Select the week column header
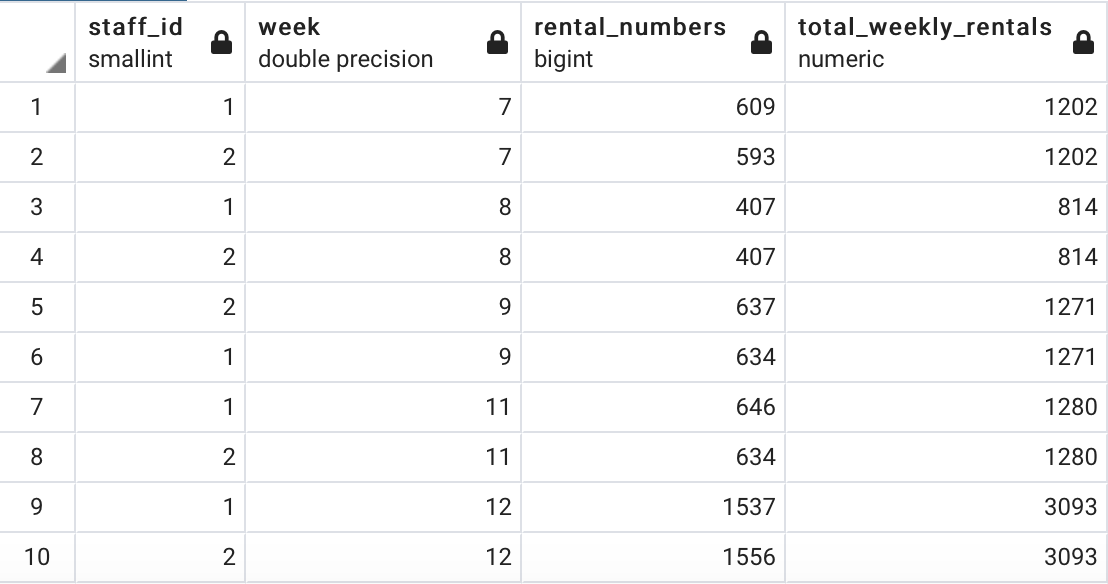 tap(383, 42)
